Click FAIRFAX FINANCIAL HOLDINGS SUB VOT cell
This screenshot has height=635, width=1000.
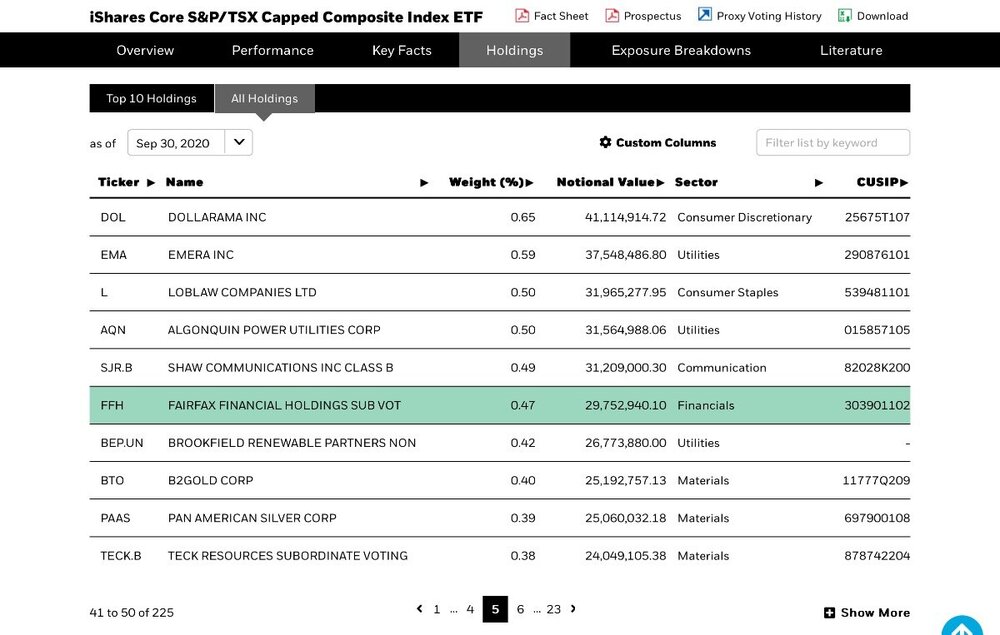[x=284, y=405]
